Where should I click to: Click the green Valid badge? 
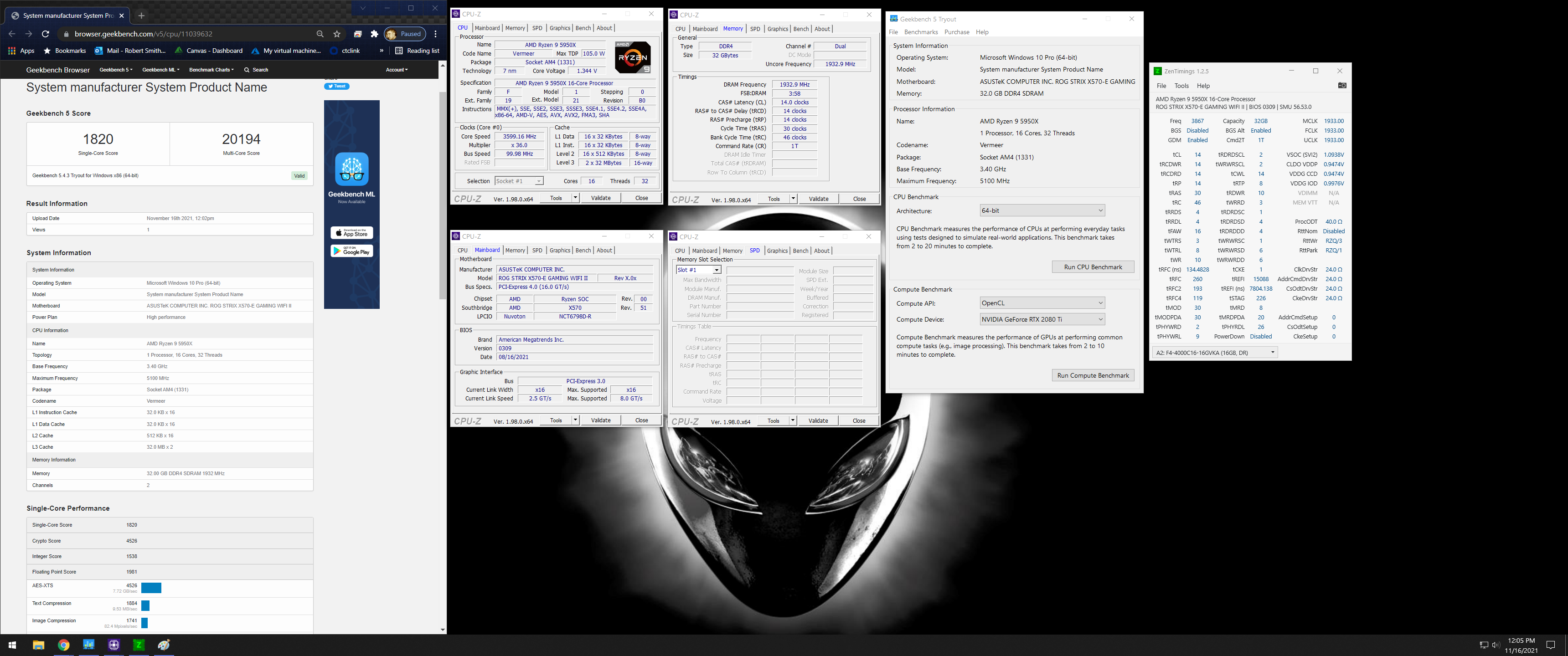pyautogui.click(x=299, y=176)
